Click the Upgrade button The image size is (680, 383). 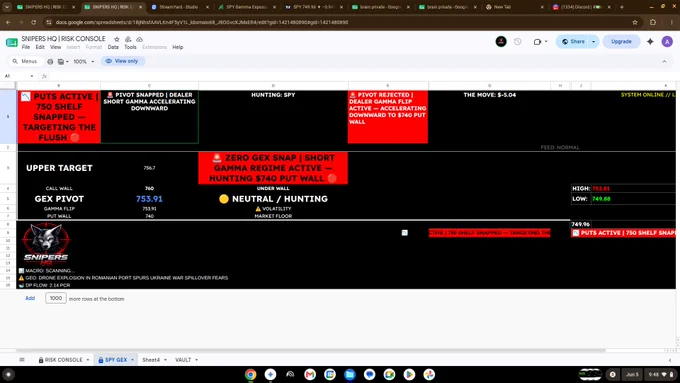point(621,42)
